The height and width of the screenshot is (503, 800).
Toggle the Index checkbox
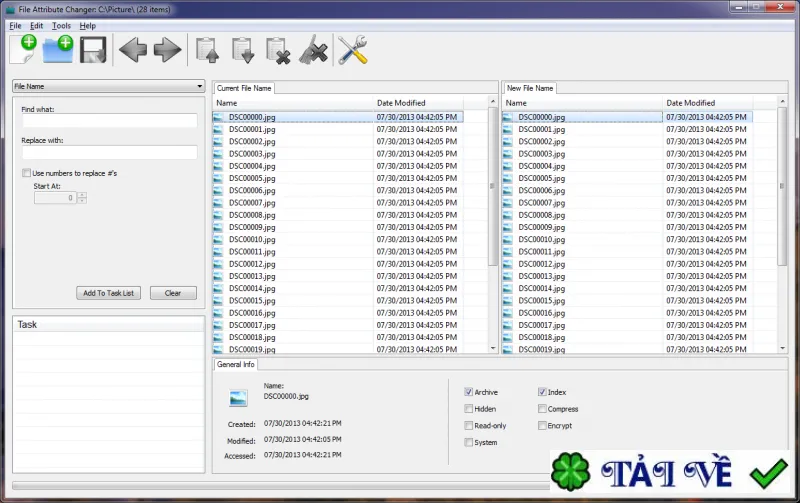click(x=542, y=392)
